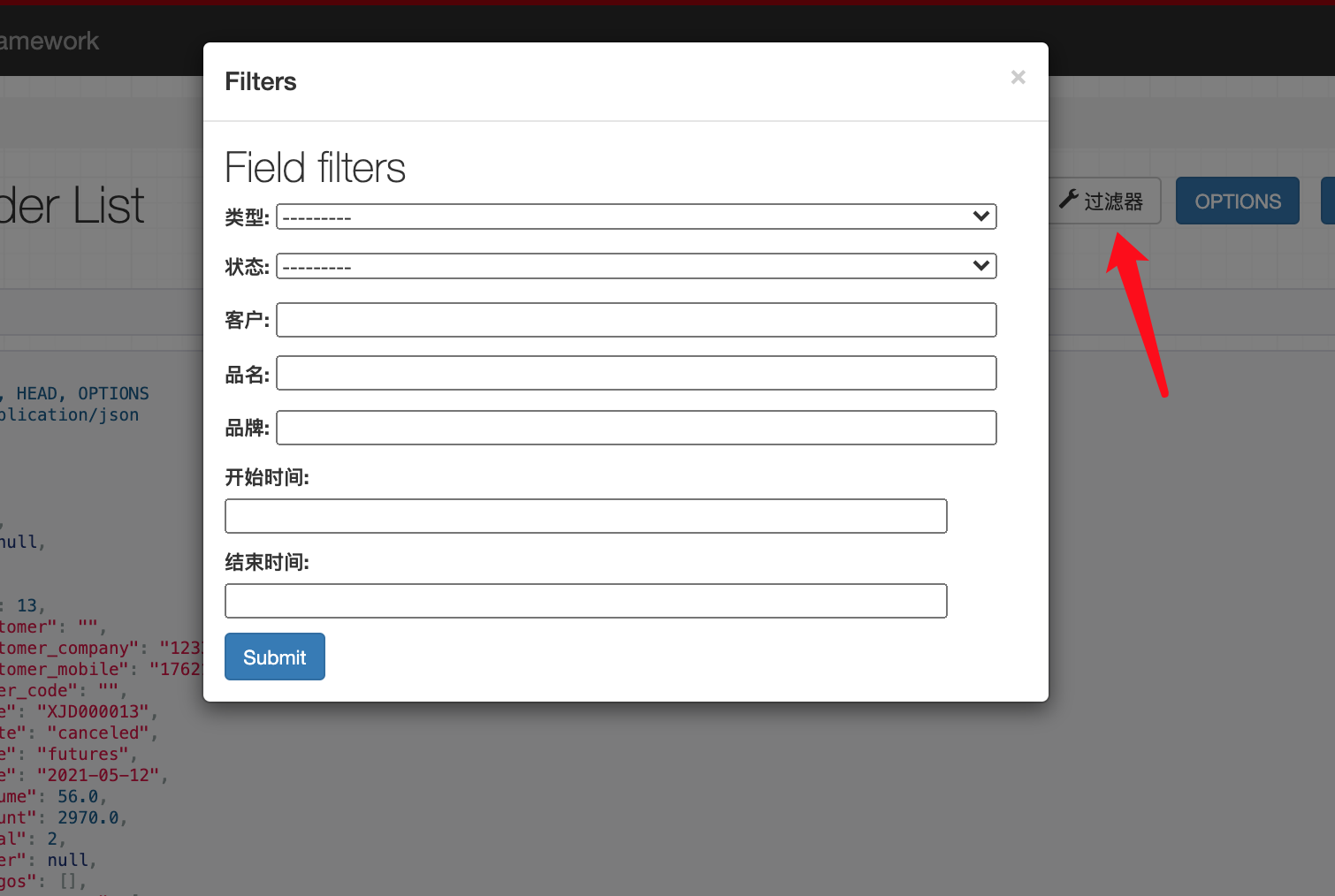Click inside the 客户 text field

(x=636, y=320)
